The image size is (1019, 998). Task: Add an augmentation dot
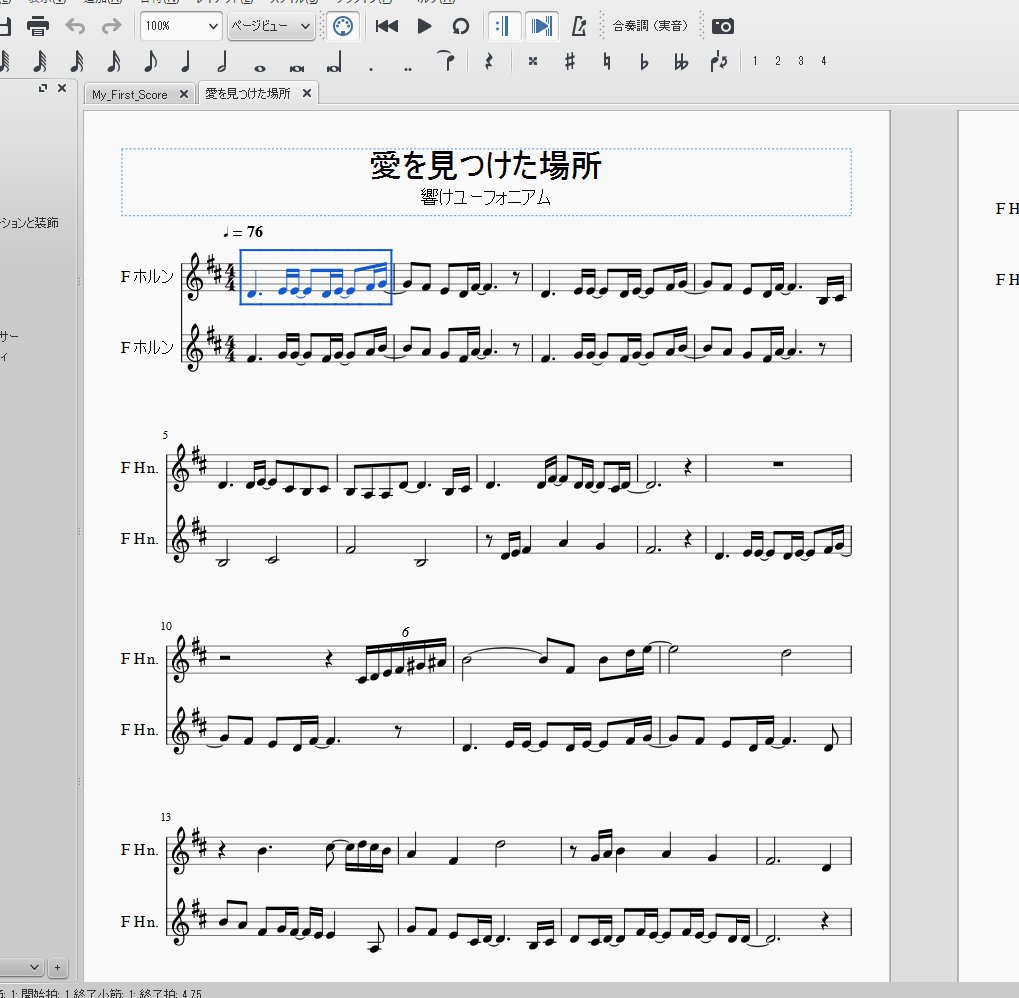pyautogui.click(x=371, y=68)
